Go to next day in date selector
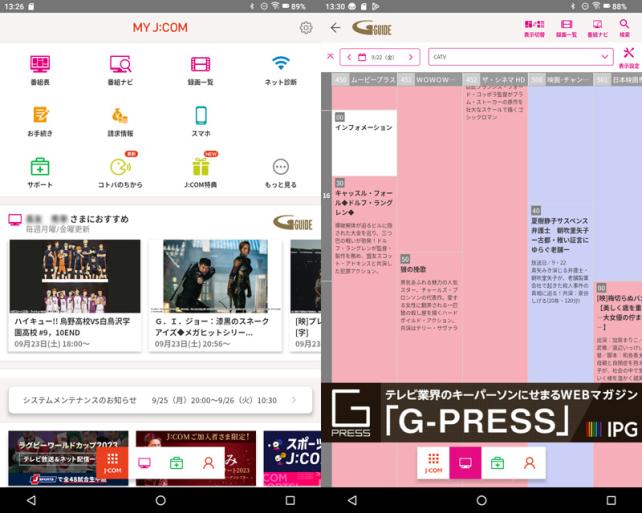This screenshot has width=642, height=513. 411,57
